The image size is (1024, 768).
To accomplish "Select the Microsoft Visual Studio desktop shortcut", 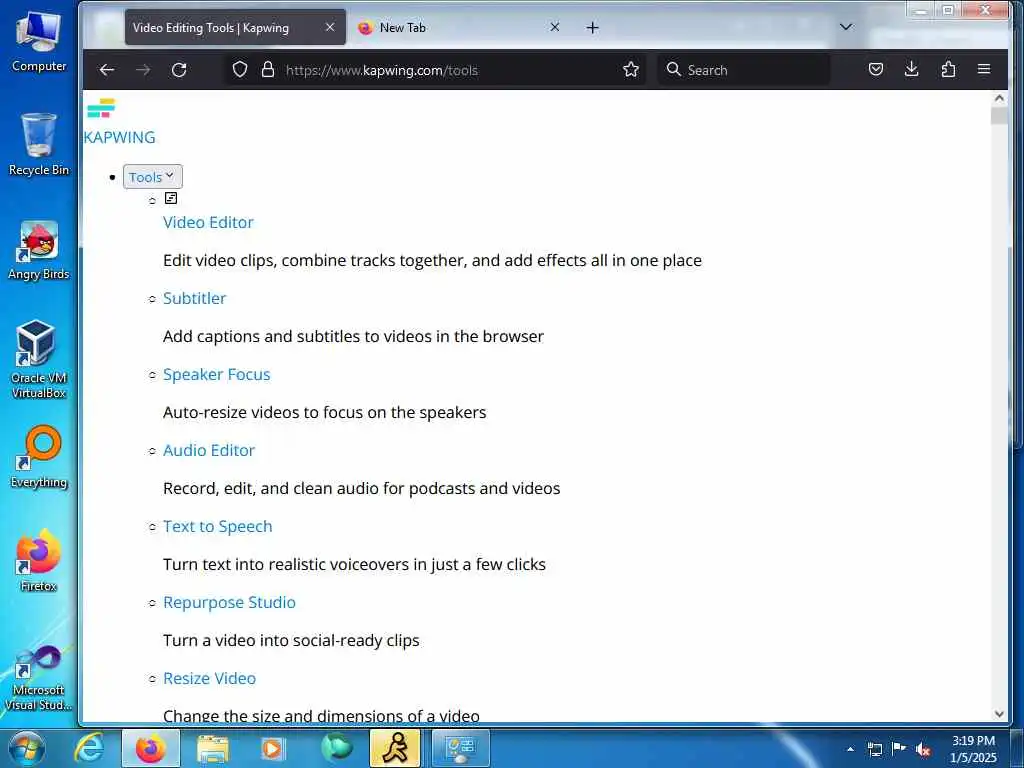I will pyautogui.click(x=39, y=678).
